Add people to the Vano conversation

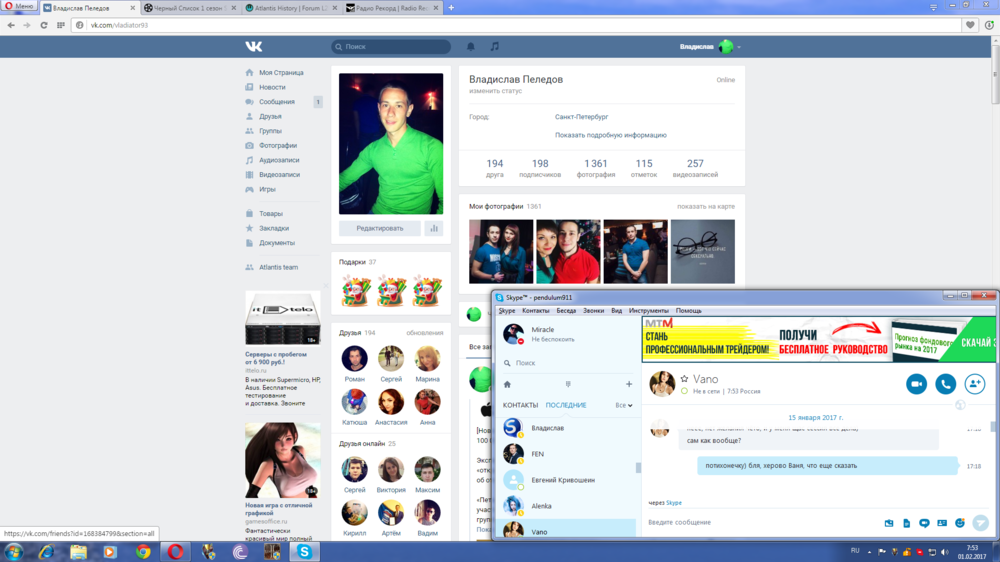[x=974, y=384]
